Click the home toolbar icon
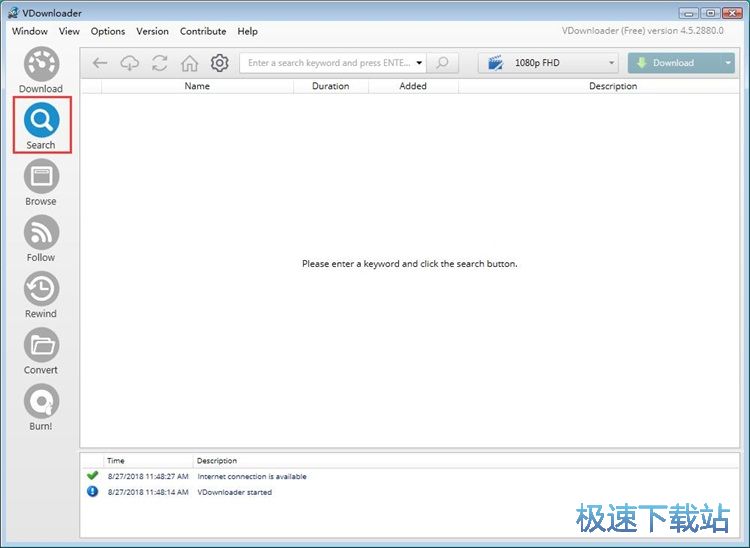This screenshot has height=548, width=750. click(189, 63)
